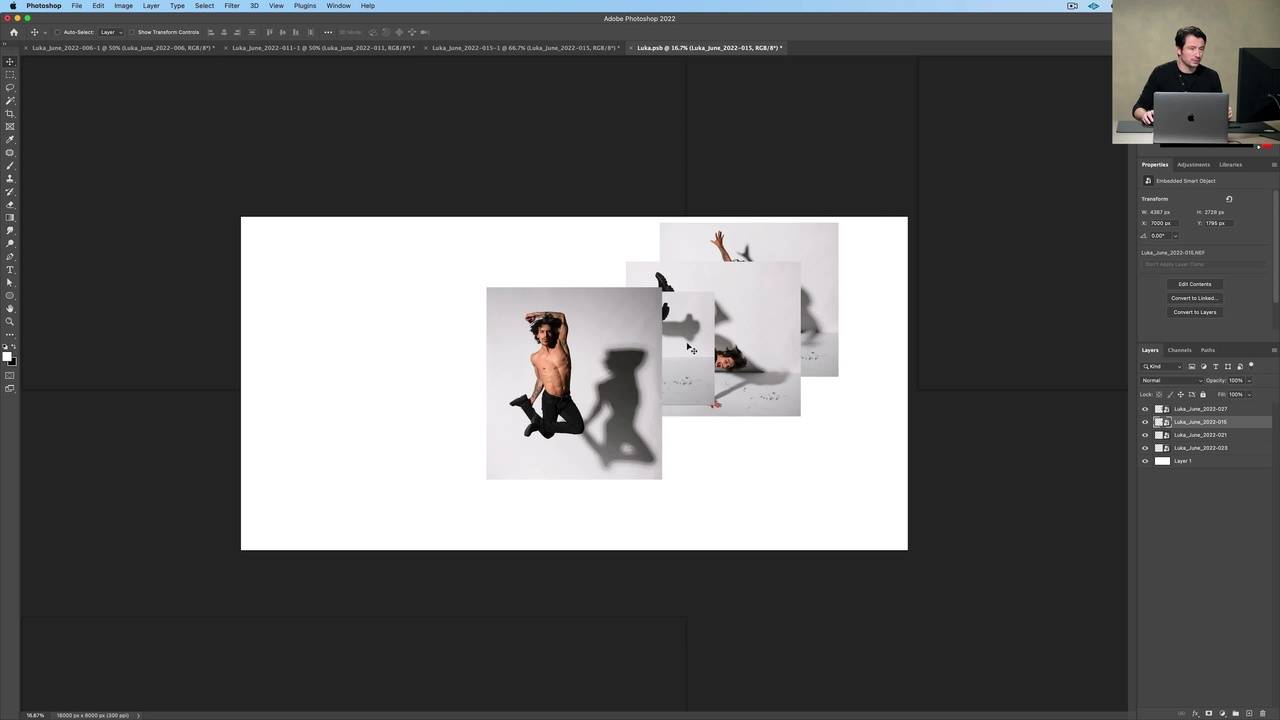The height and width of the screenshot is (720, 1280).
Task: Select the Rectangular Marquee tool
Action: [x=10, y=74]
